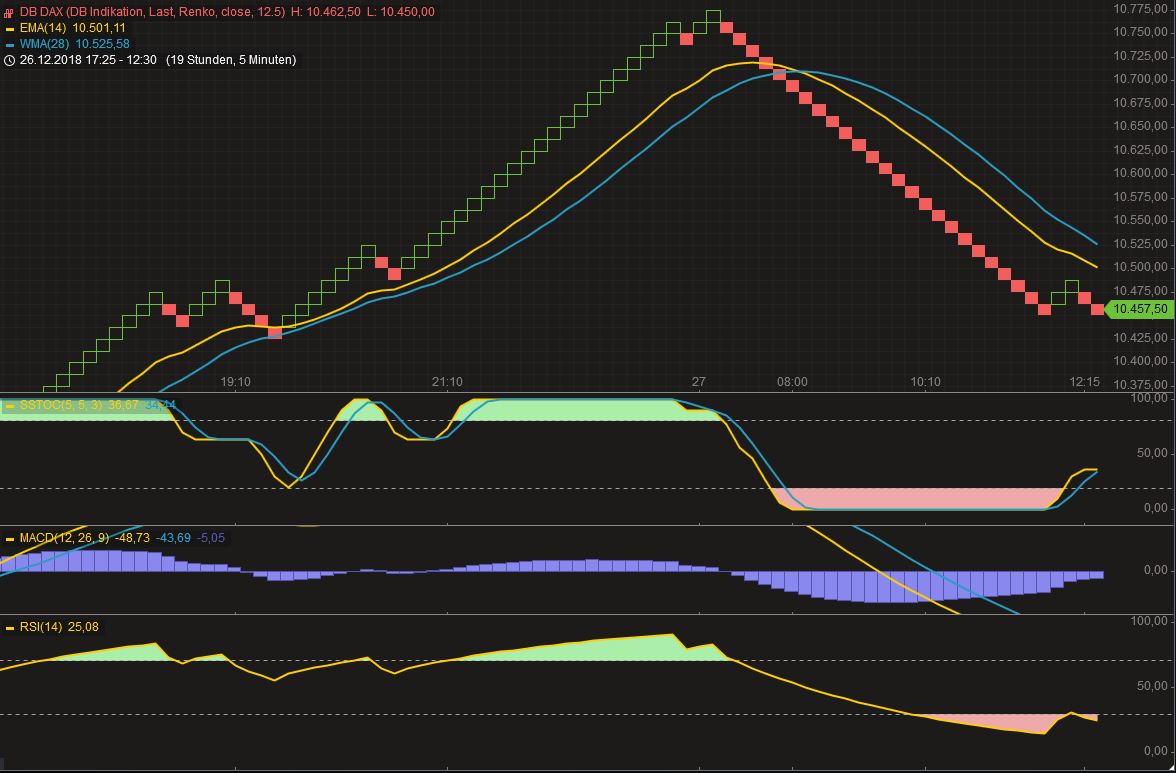Select the EMA(14) indicator label
The image size is (1176, 773).
[43, 28]
